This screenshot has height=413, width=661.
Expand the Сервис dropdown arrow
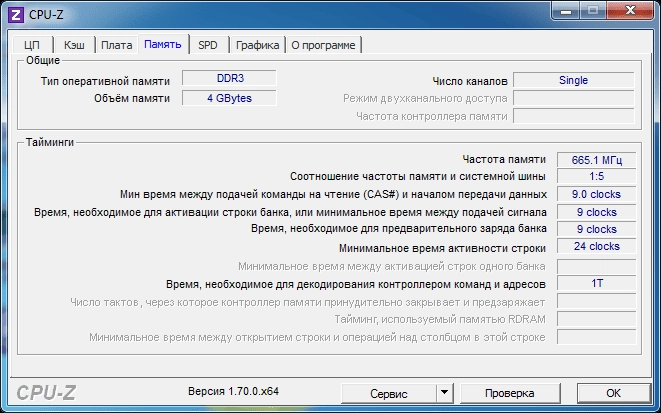coord(444,393)
